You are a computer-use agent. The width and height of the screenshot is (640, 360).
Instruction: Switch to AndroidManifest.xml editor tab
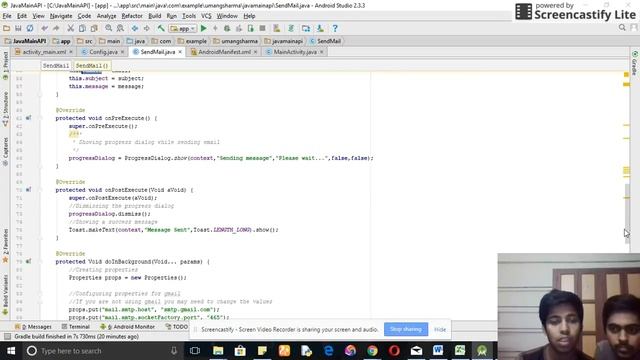(224, 52)
